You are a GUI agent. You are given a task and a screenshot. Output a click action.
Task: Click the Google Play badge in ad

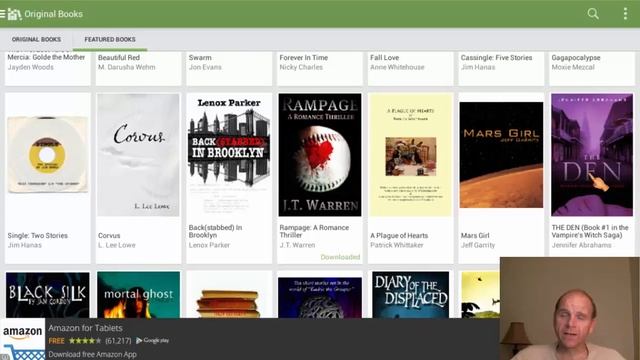click(x=152, y=340)
